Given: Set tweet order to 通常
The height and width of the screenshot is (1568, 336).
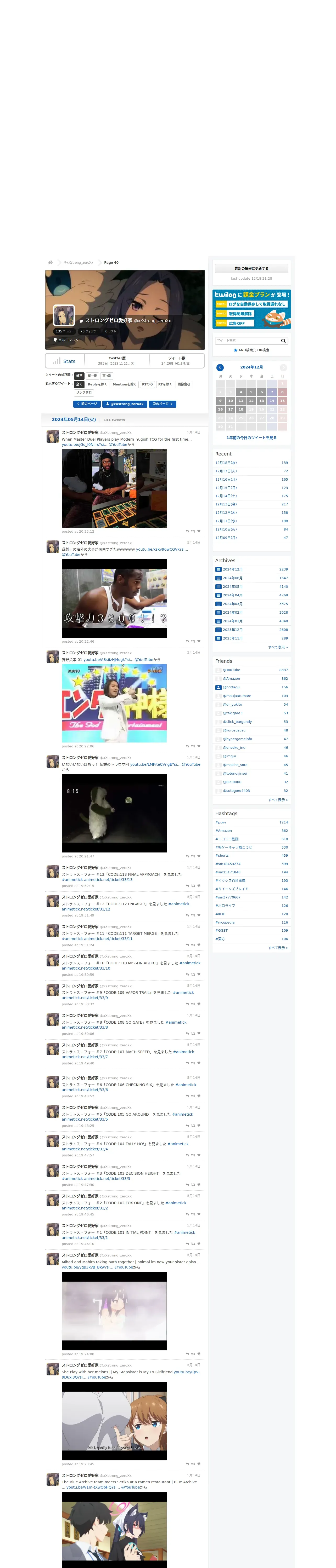Looking at the screenshot, I should [x=79, y=376].
